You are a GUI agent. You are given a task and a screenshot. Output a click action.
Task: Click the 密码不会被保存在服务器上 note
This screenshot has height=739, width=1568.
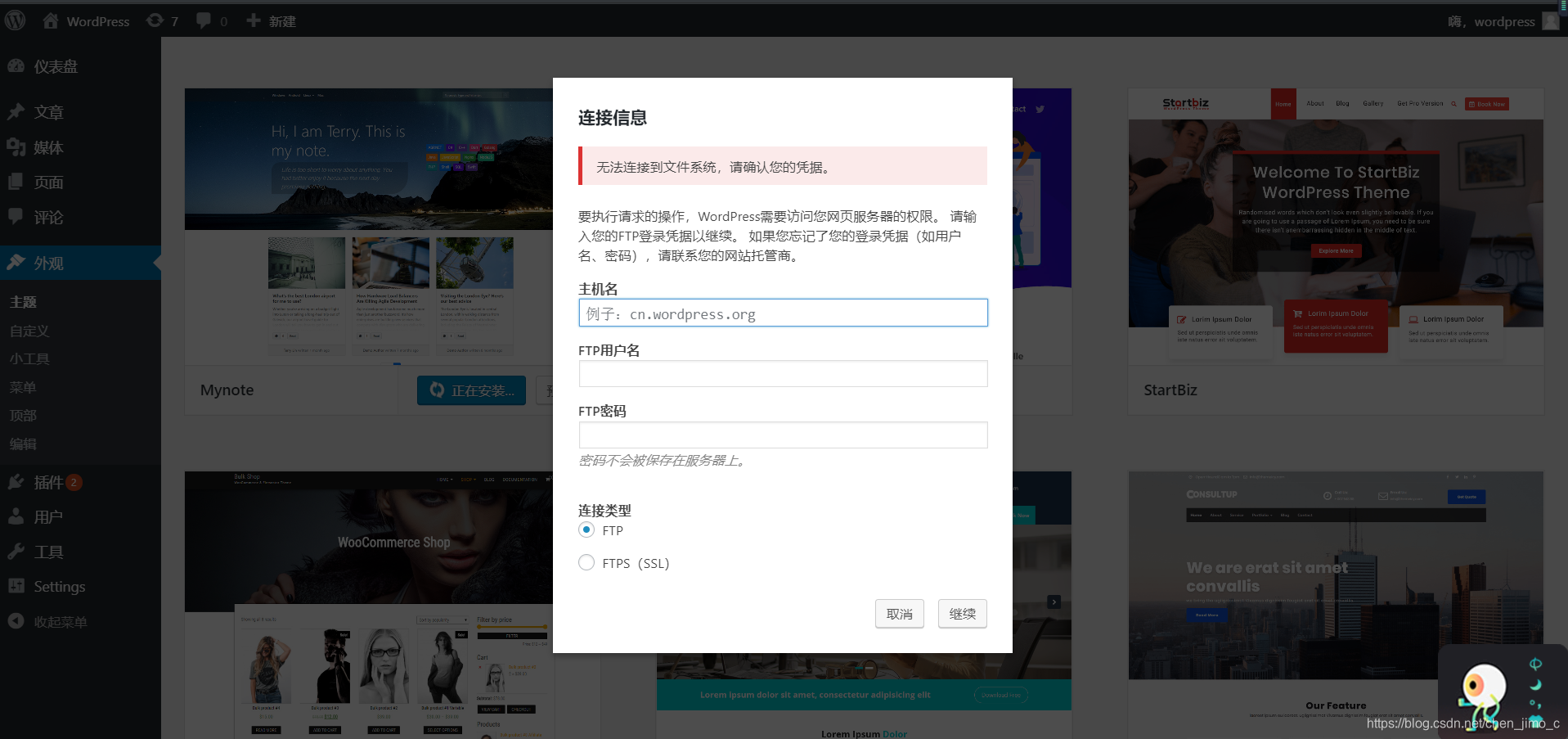click(x=663, y=461)
